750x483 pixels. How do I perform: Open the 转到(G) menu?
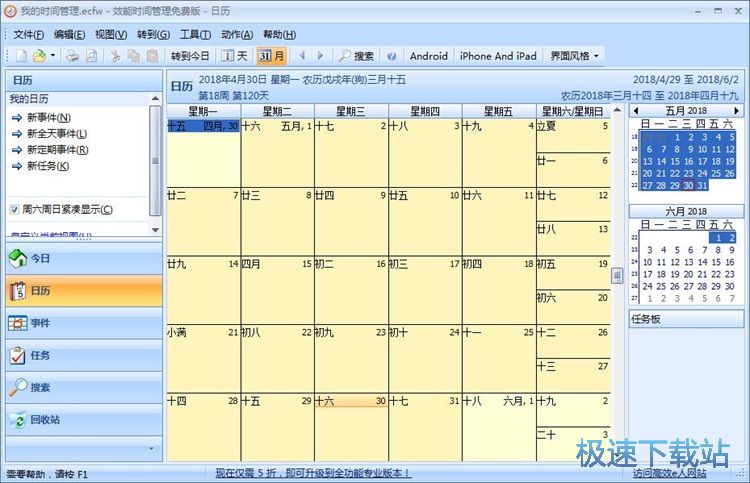[x=154, y=34]
